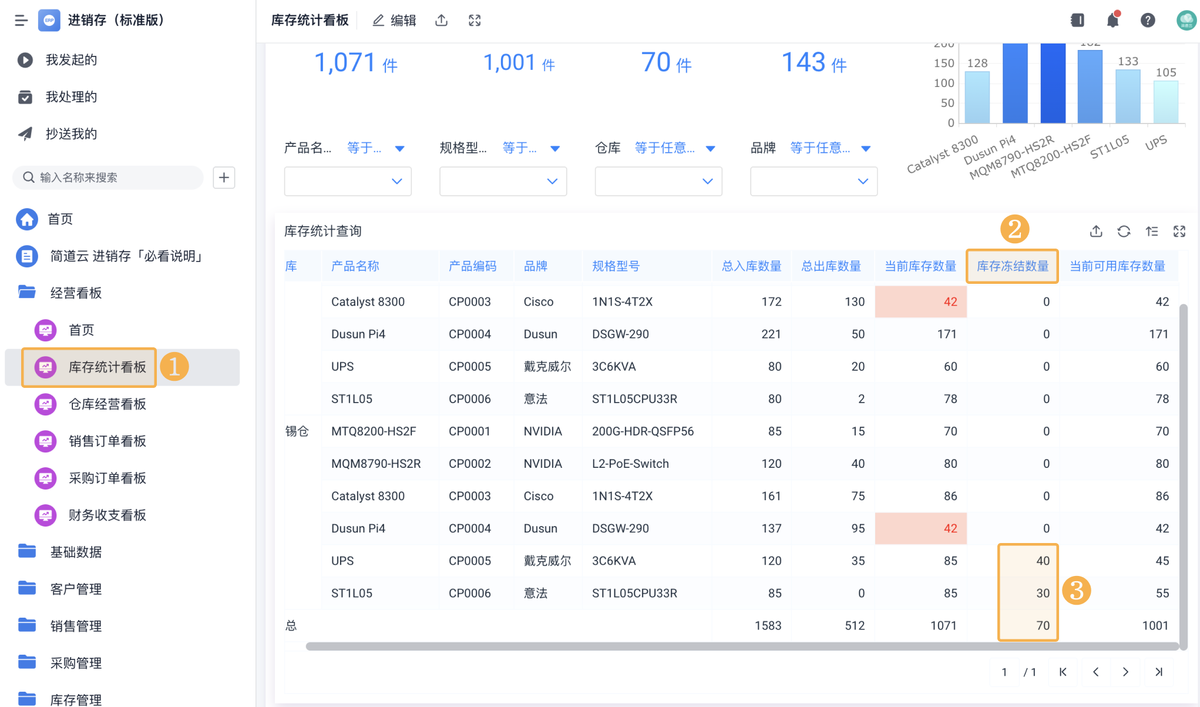This screenshot has height=707, width=1200.
Task: Click the 编辑 button in the top bar
Action: click(394, 20)
